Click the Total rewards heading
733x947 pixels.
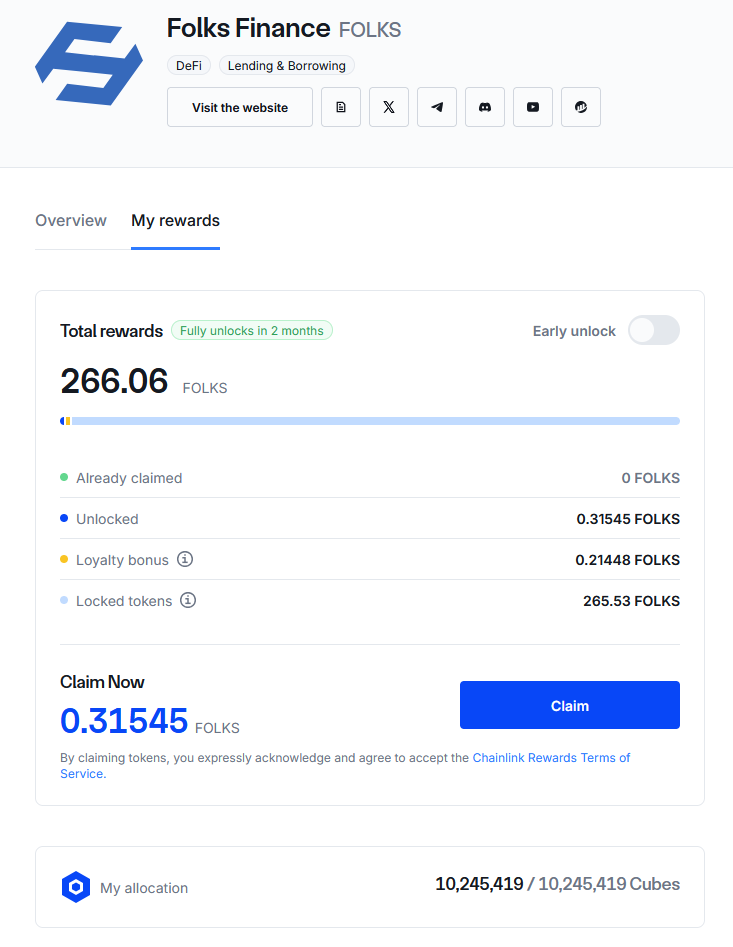pyautogui.click(x=112, y=331)
